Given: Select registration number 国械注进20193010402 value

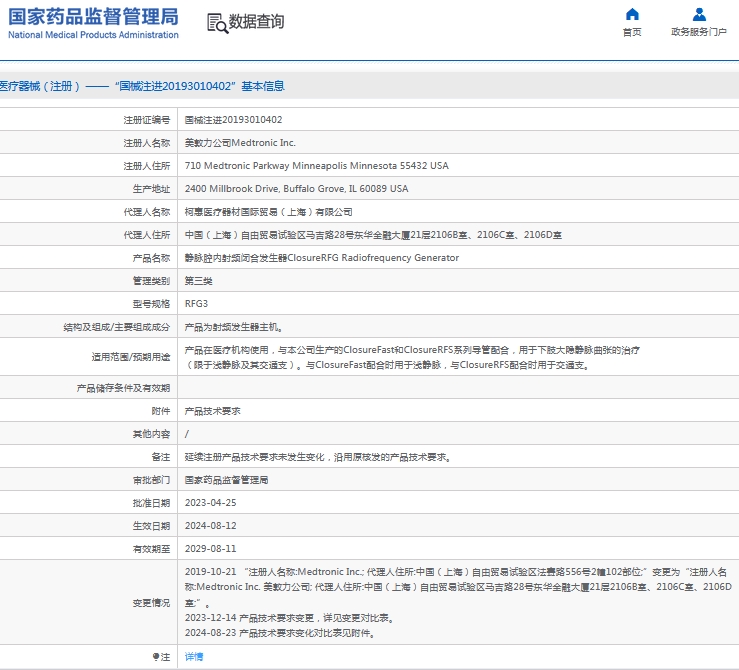Looking at the screenshot, I should 233,120.
